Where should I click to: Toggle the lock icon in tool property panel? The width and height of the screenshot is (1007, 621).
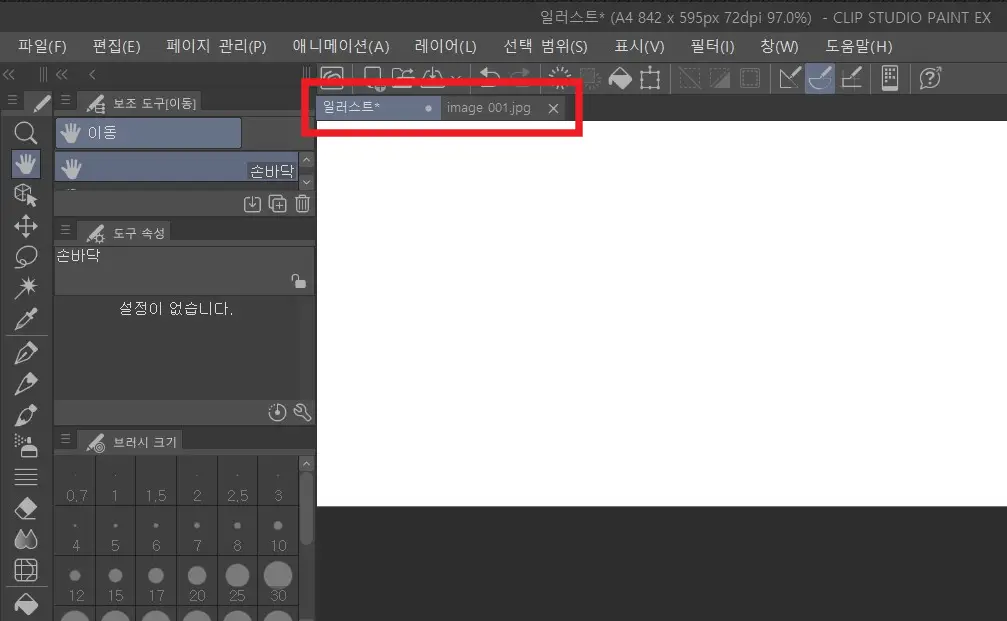(298, 281)
